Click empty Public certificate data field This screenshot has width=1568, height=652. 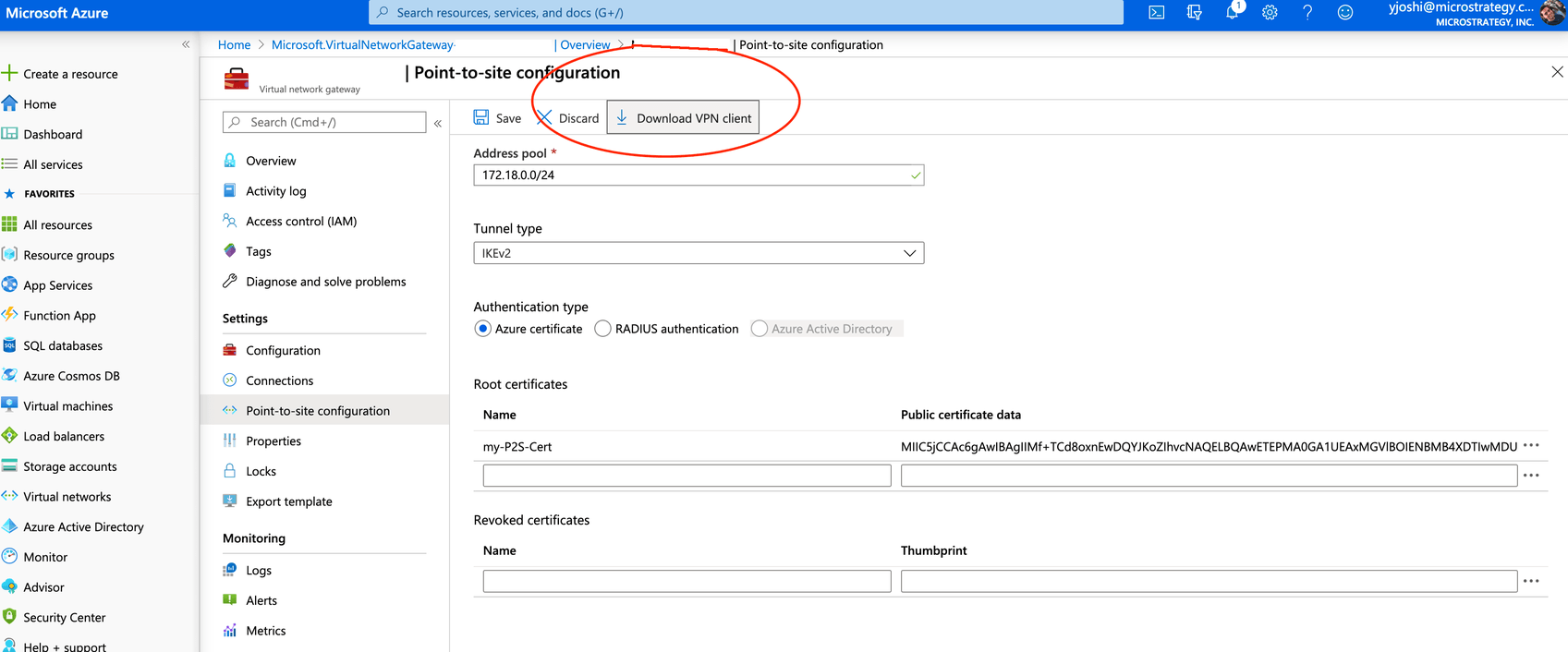[1209, 476]
